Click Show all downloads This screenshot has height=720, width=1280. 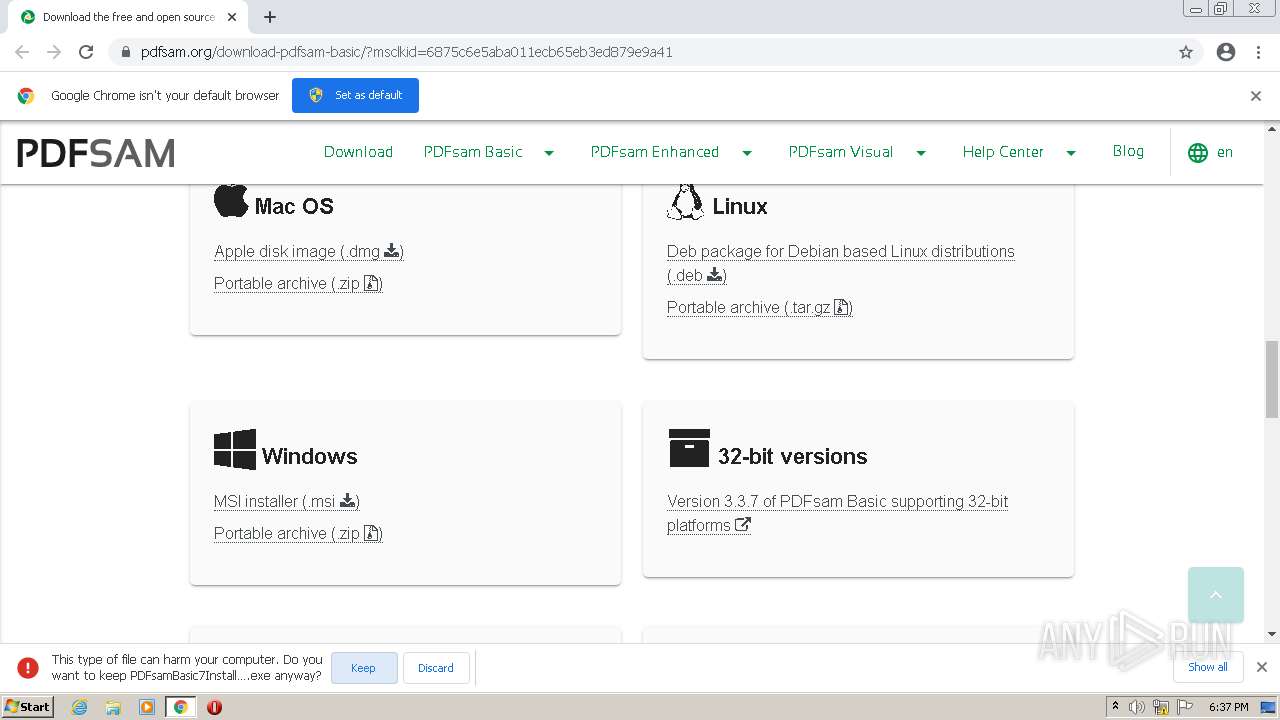(1208, 667)
